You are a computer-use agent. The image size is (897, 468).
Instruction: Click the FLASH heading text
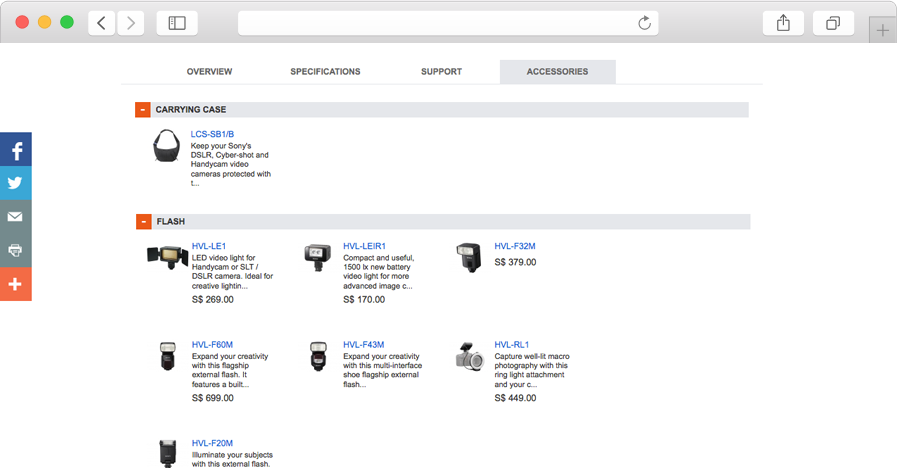coord(171,221)
